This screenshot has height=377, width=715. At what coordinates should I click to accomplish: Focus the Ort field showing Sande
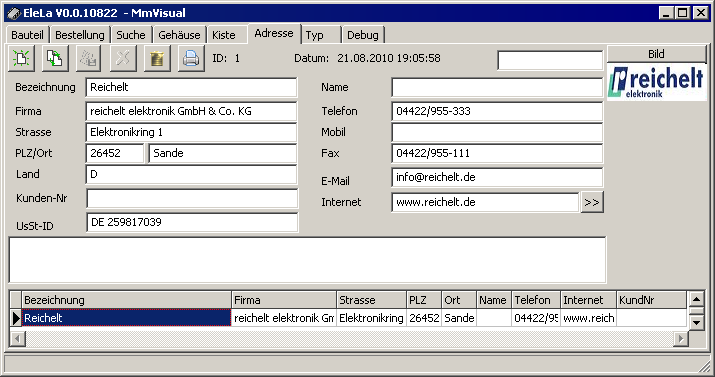tap(223, 153)
